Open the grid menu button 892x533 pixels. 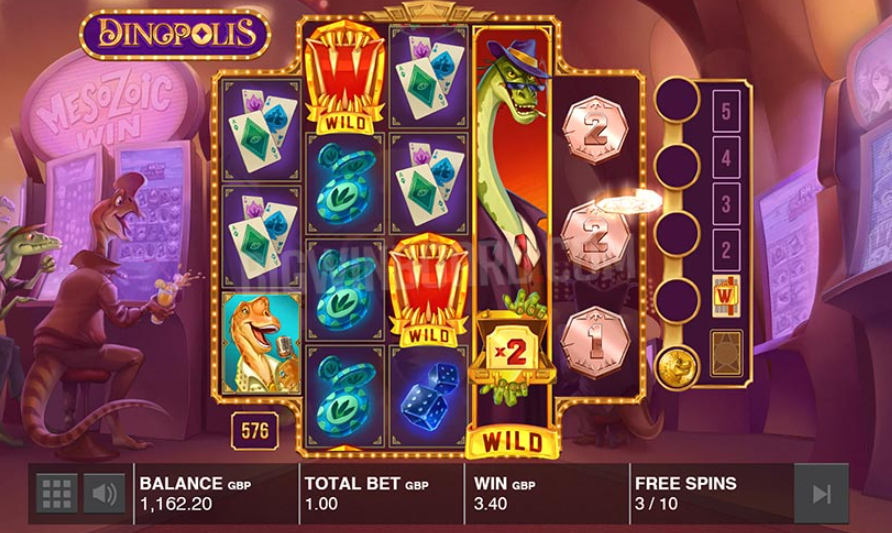(x=57, y=493)
